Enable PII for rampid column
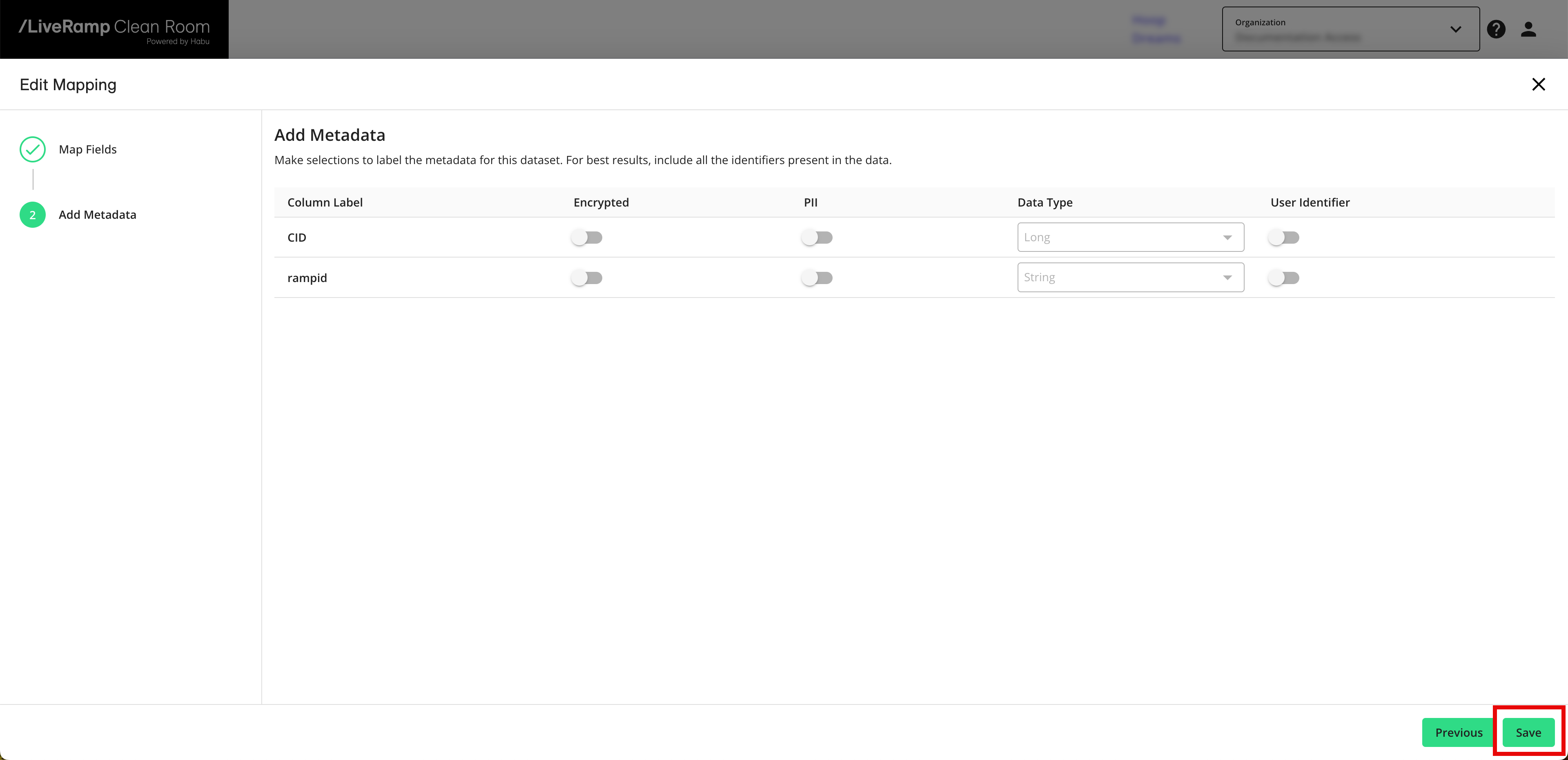The image size is (1568, 760). coord(817,278)
